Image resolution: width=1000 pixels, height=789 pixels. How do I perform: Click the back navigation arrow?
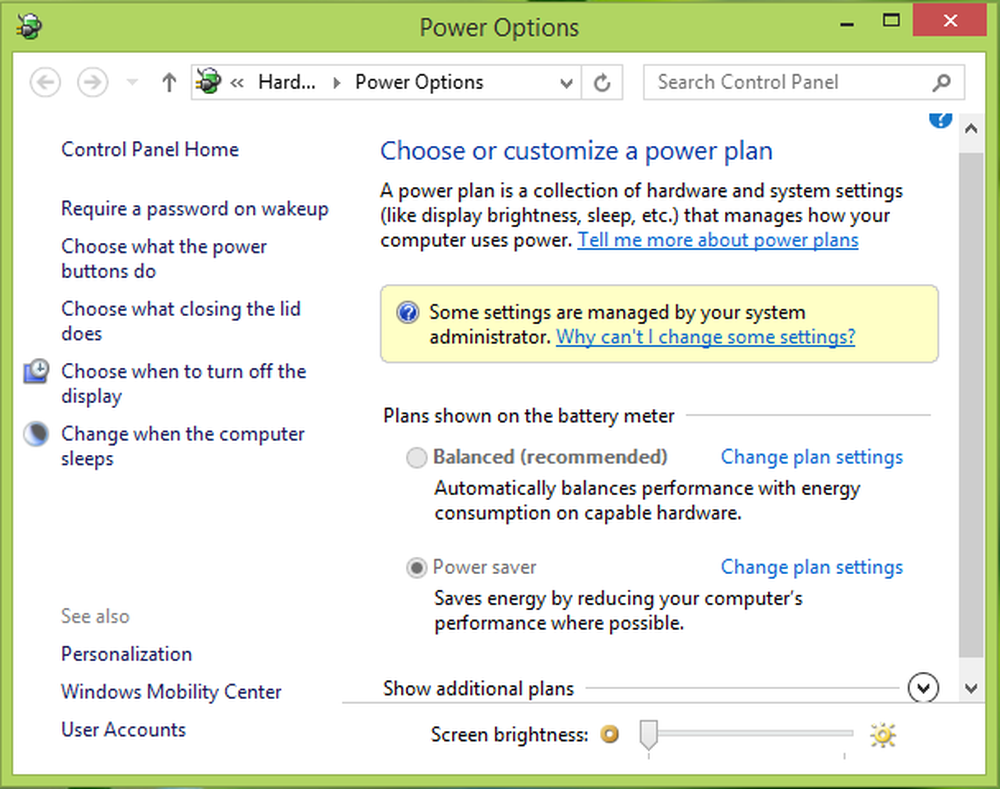(45, 82)
